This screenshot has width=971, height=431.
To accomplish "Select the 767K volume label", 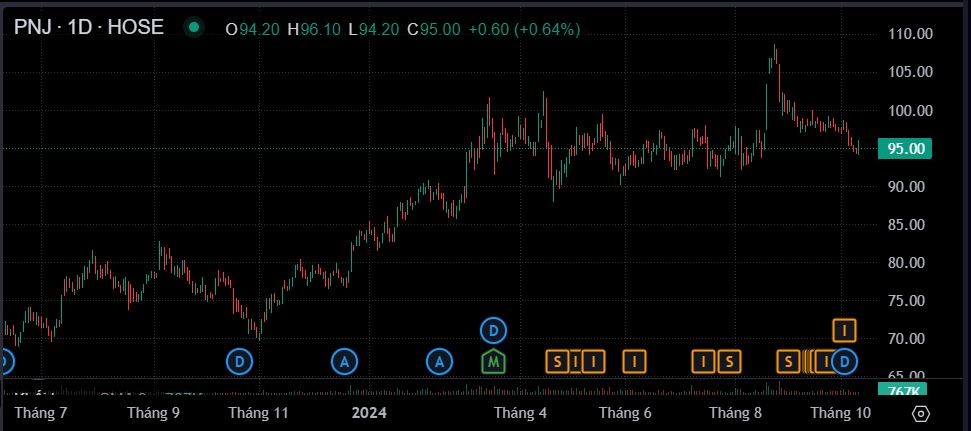I will pyautogui.click(x=904, y=390).
